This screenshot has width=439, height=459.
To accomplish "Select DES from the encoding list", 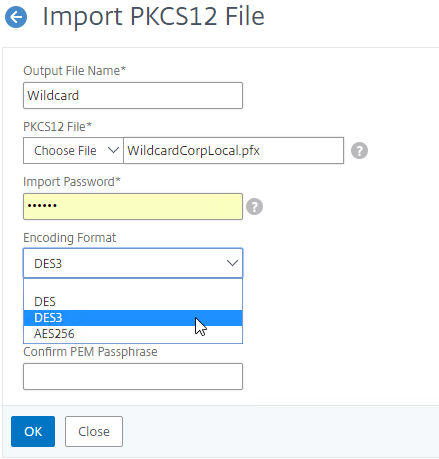I will click(x=133, y=302).
